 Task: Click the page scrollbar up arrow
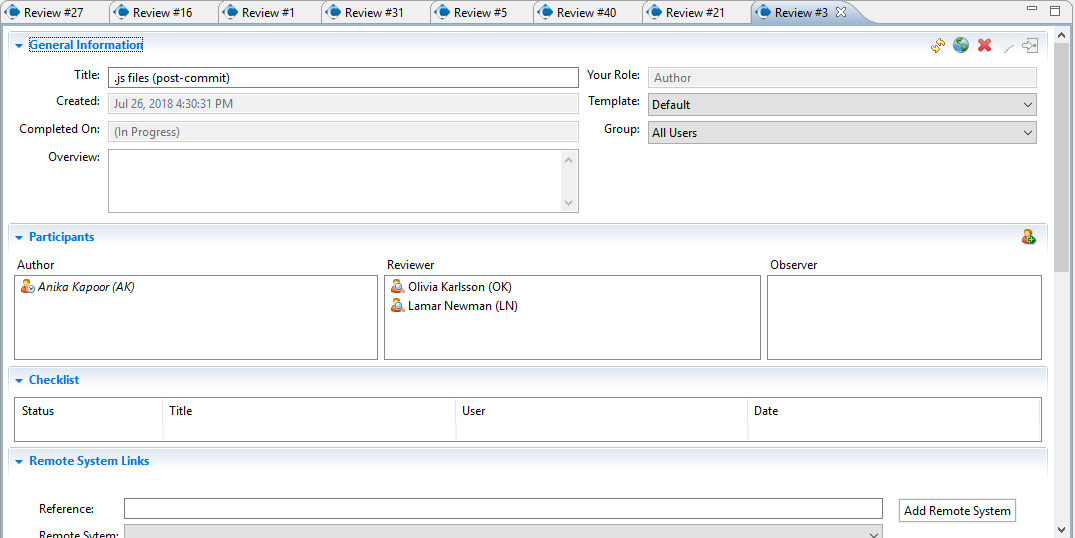tap(1061, 36)
